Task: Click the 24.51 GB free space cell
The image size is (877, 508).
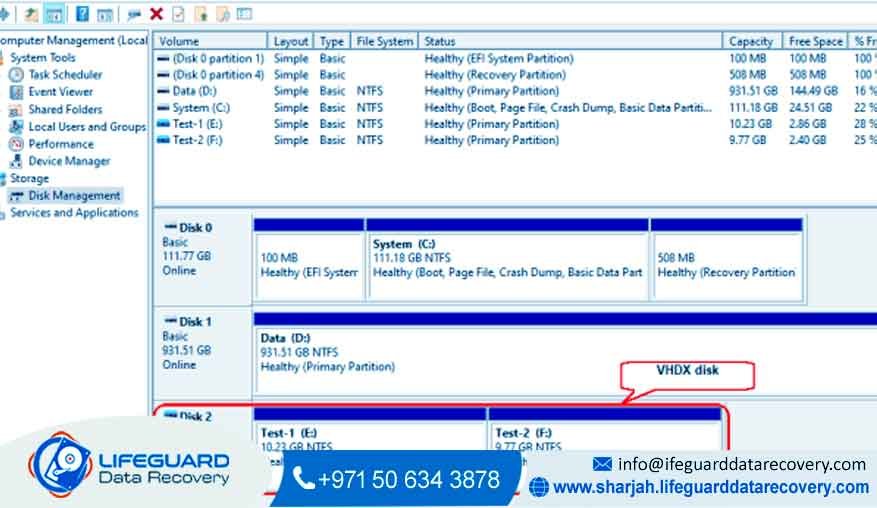Action: tap(810, 107)
